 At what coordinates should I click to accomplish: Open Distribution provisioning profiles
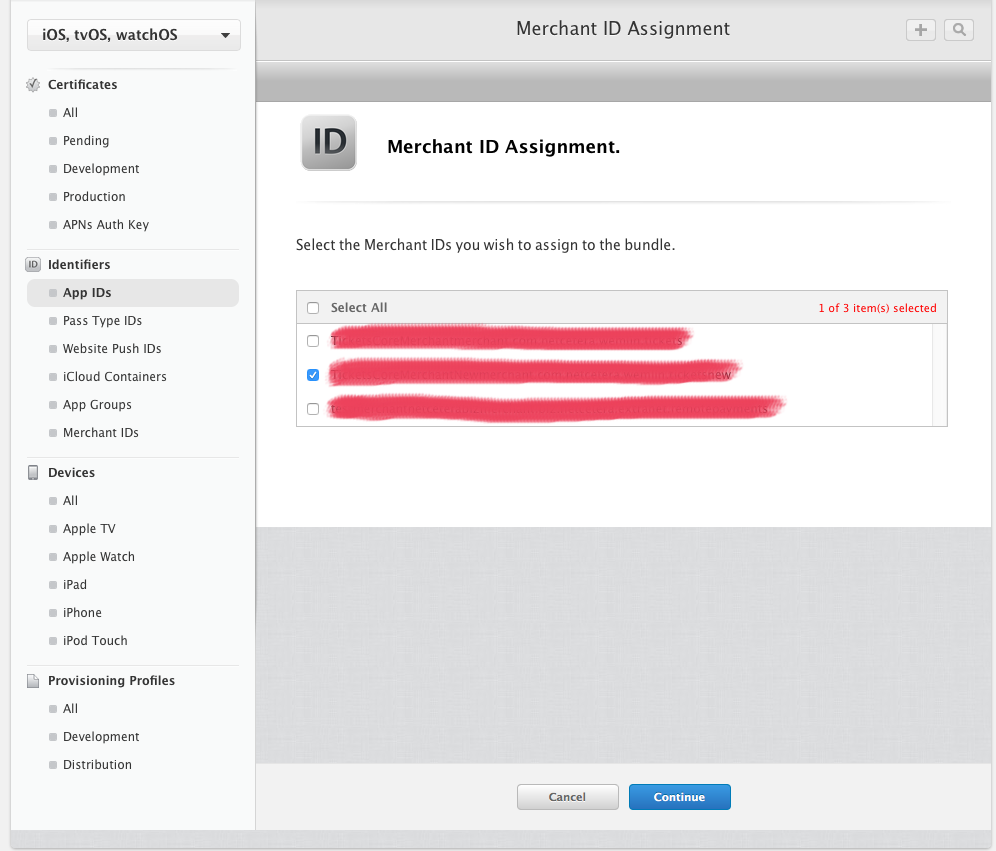[97, 765]
